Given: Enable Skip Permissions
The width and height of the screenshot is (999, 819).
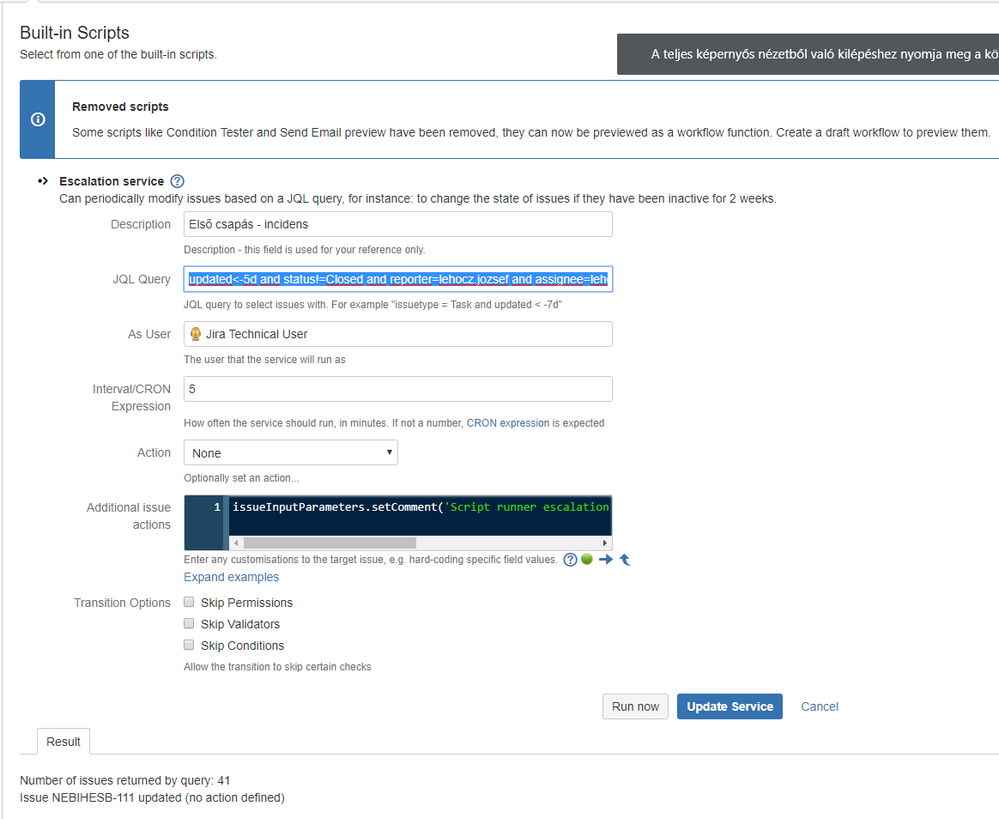Looking at the screenshot, I should (189, 602).
